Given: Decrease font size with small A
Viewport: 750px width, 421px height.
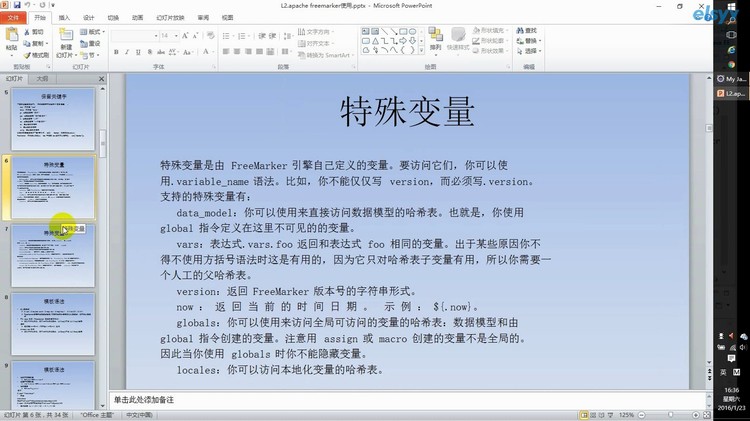Looking at the screenshot, I should (196, 36).
